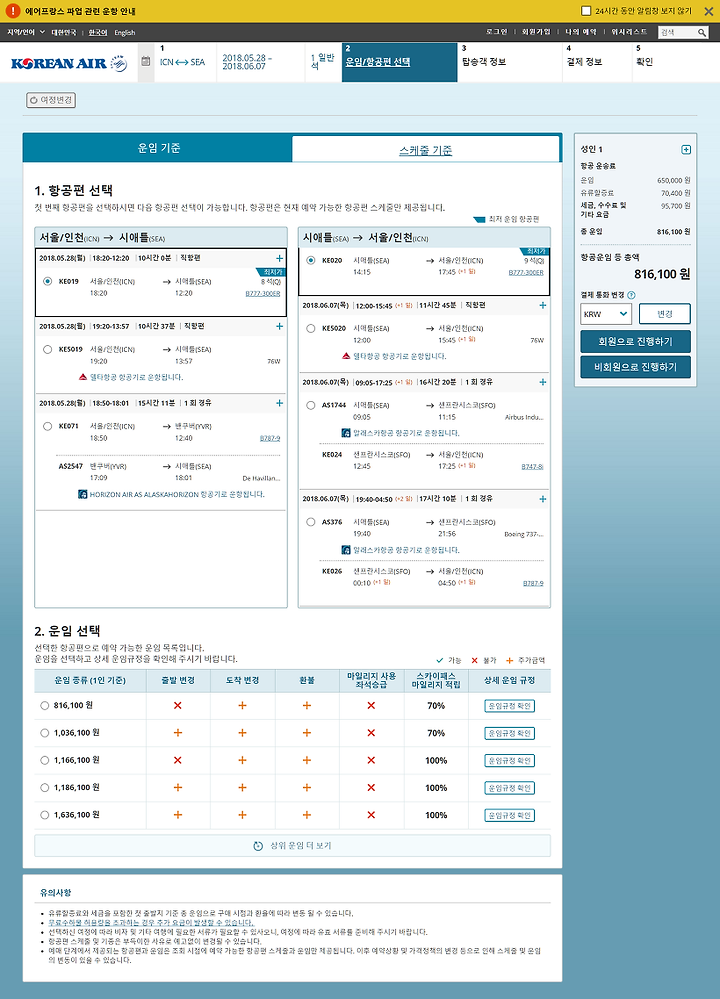Viewport: 720px width, 999px height.
Task: Click departure change X icon for 816,100 fare
Action: click(x=178, y=706)
